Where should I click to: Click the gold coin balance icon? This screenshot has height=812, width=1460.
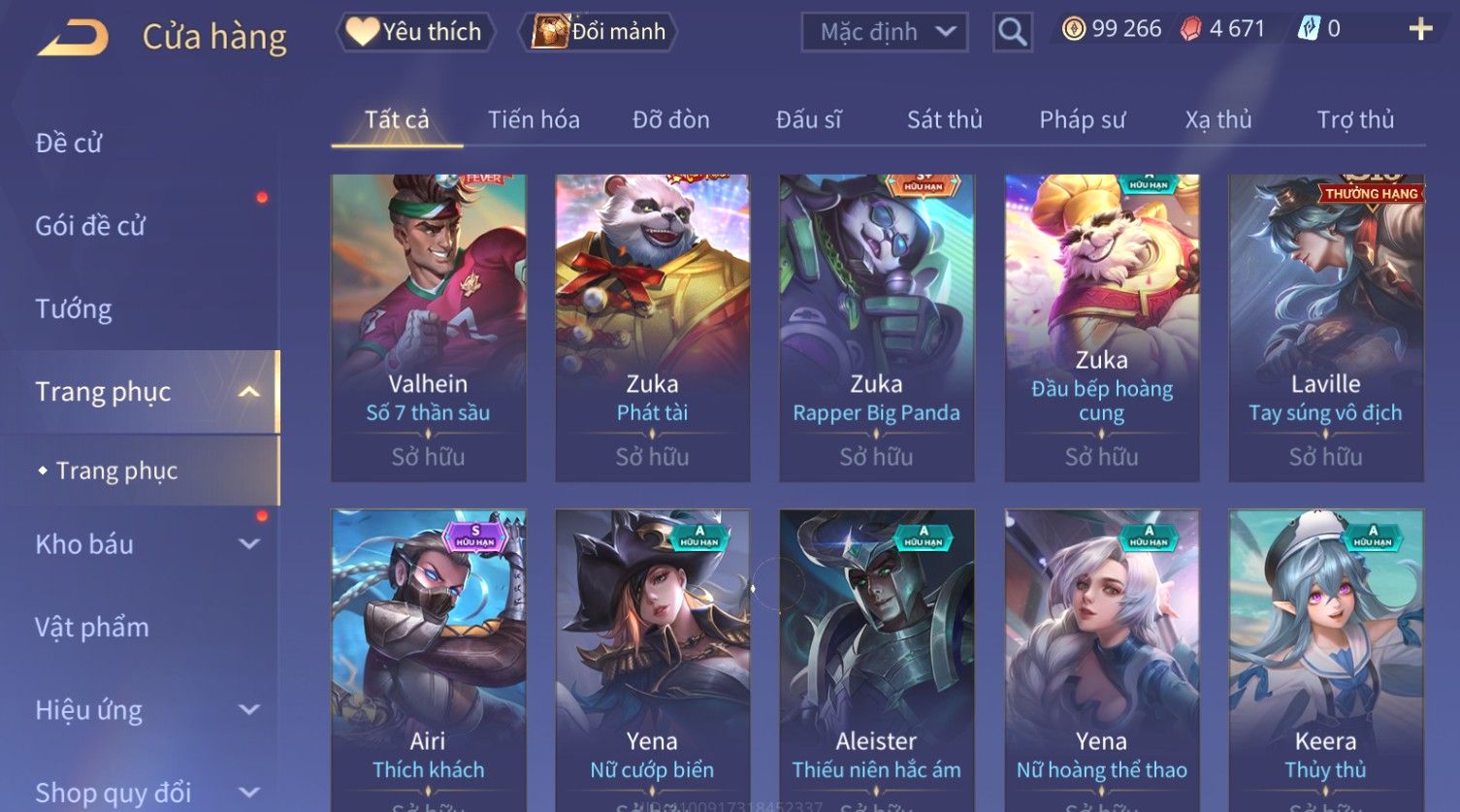[x=1073, y=29]
